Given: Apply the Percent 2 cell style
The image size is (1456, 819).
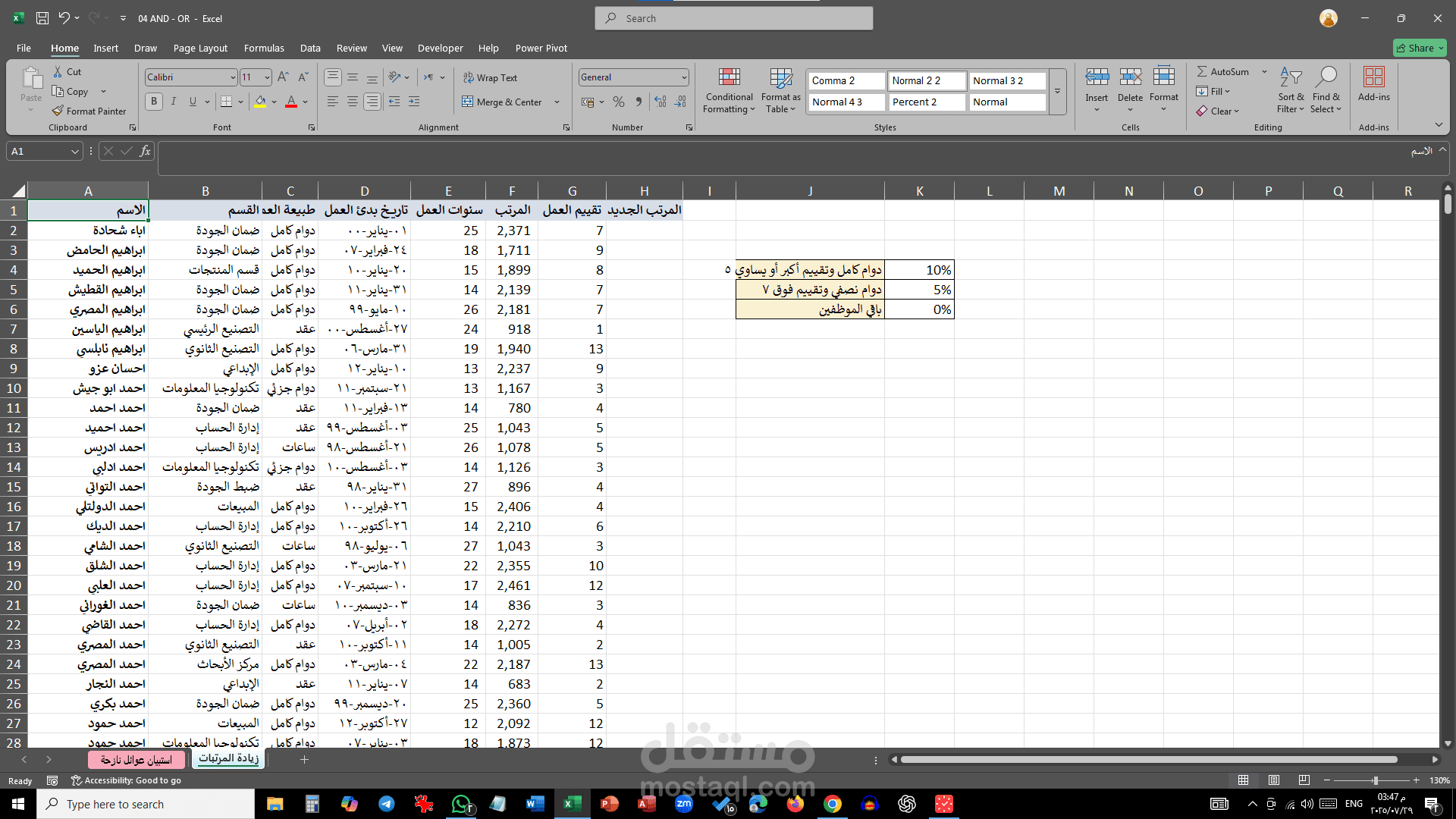Looking at the screenshot, I should pyautogui.click(x=927, y=102).
